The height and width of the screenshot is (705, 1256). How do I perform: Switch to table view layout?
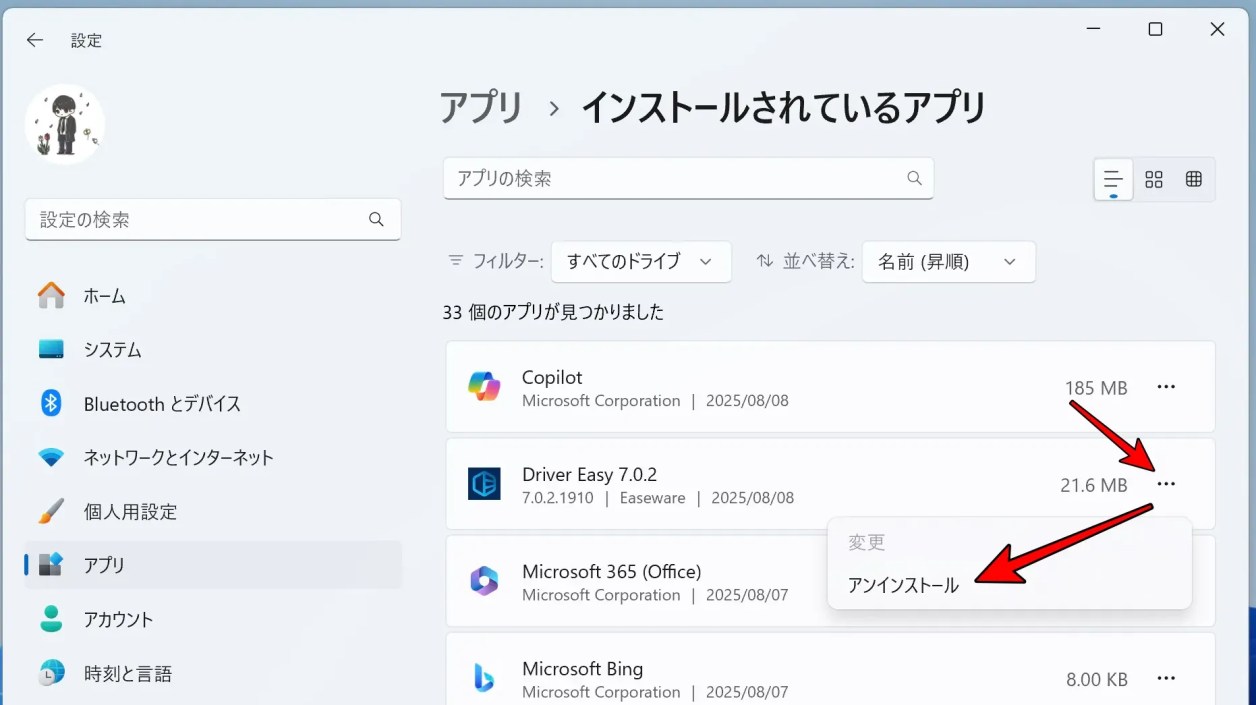click(1194, 179)
